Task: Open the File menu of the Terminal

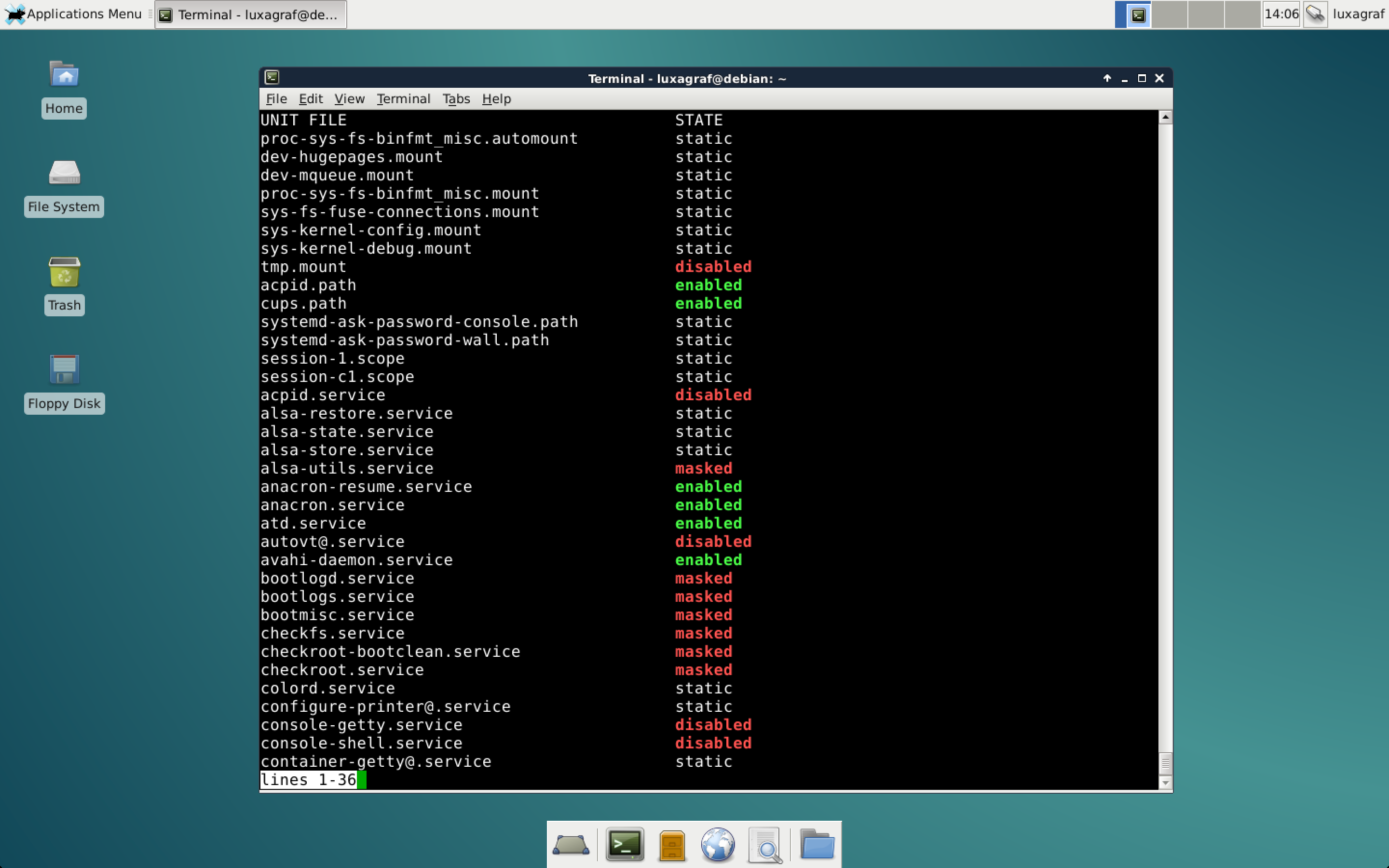Action: 276,98
